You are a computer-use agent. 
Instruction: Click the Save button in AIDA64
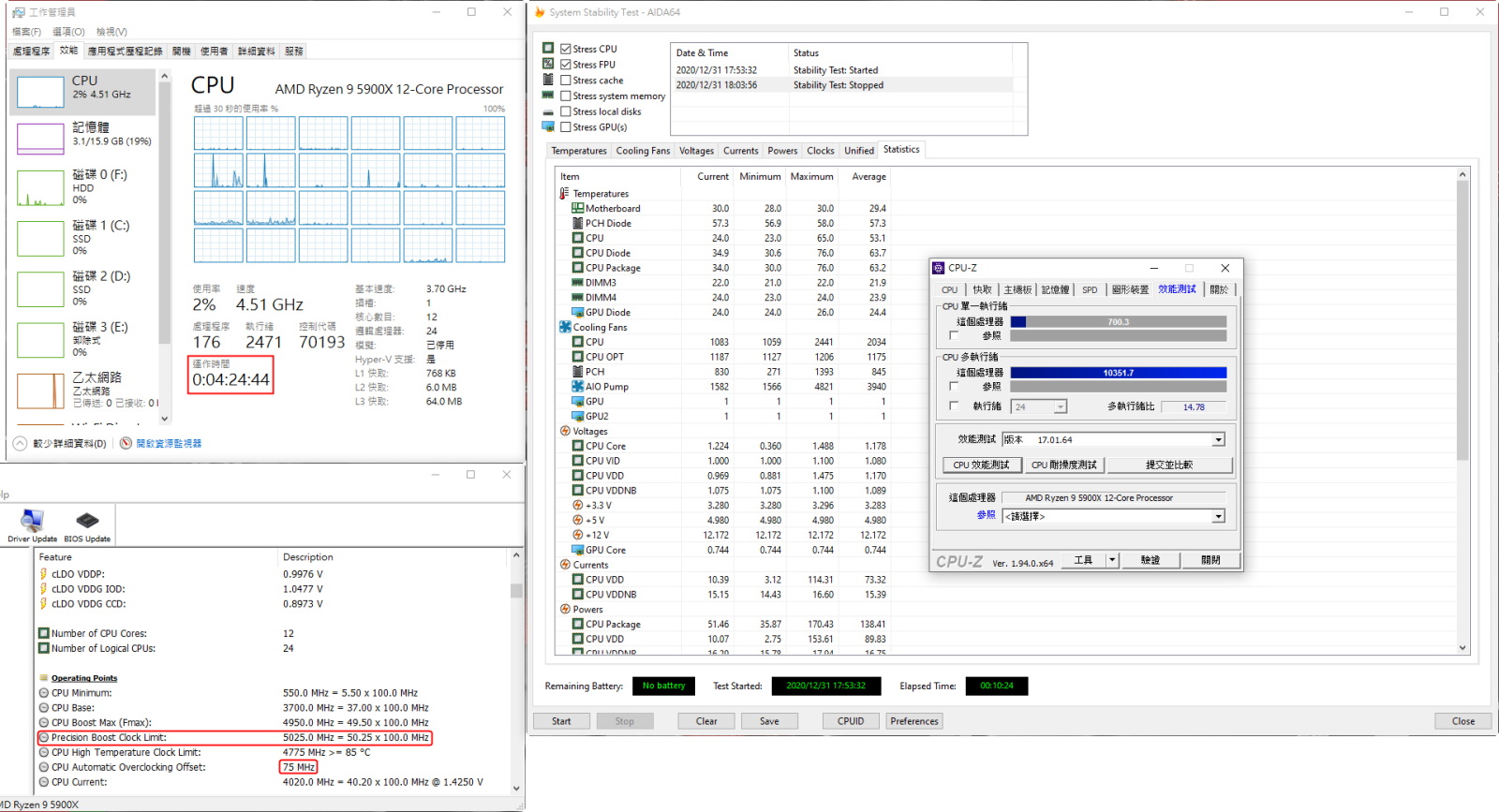pyautogui.click(x=769, y=721)
